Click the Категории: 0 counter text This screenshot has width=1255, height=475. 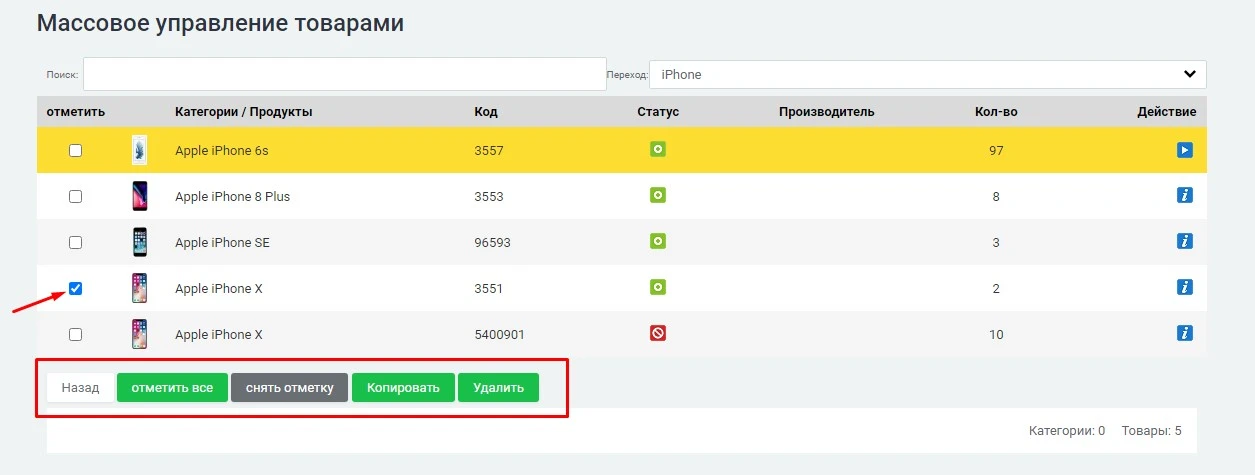[x=1067, y=431]
